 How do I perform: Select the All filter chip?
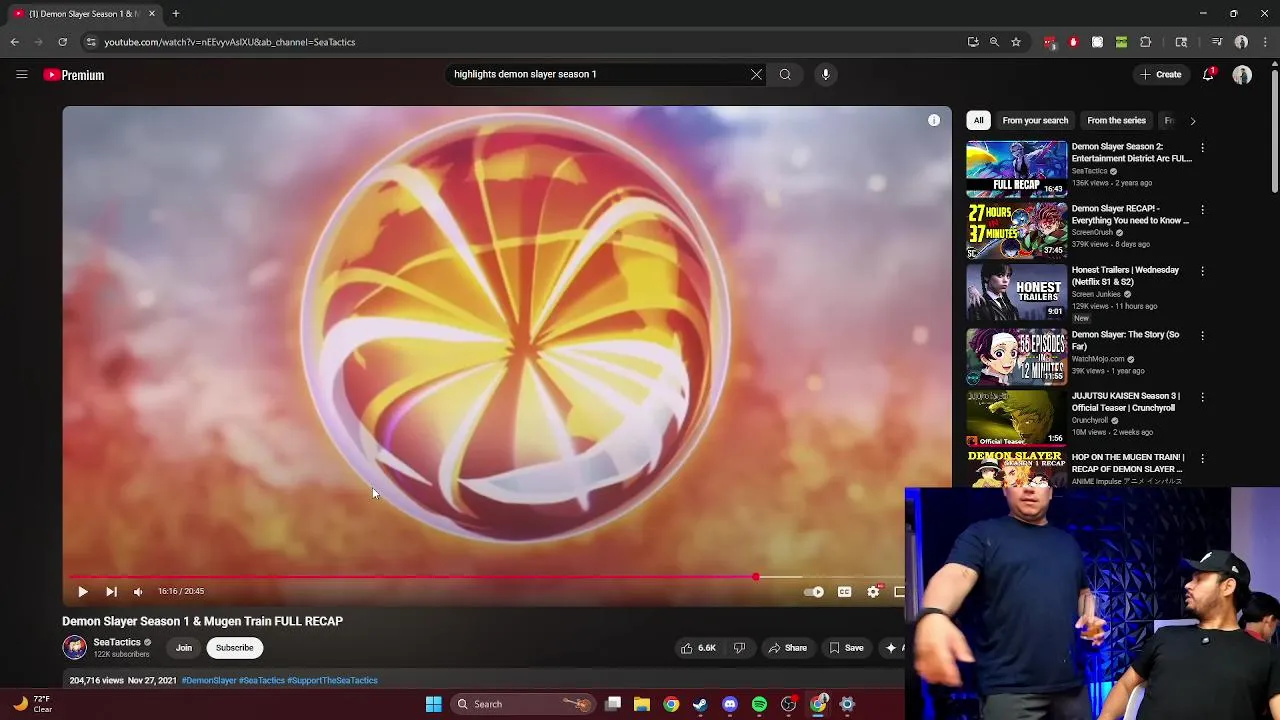click(978, 120)
